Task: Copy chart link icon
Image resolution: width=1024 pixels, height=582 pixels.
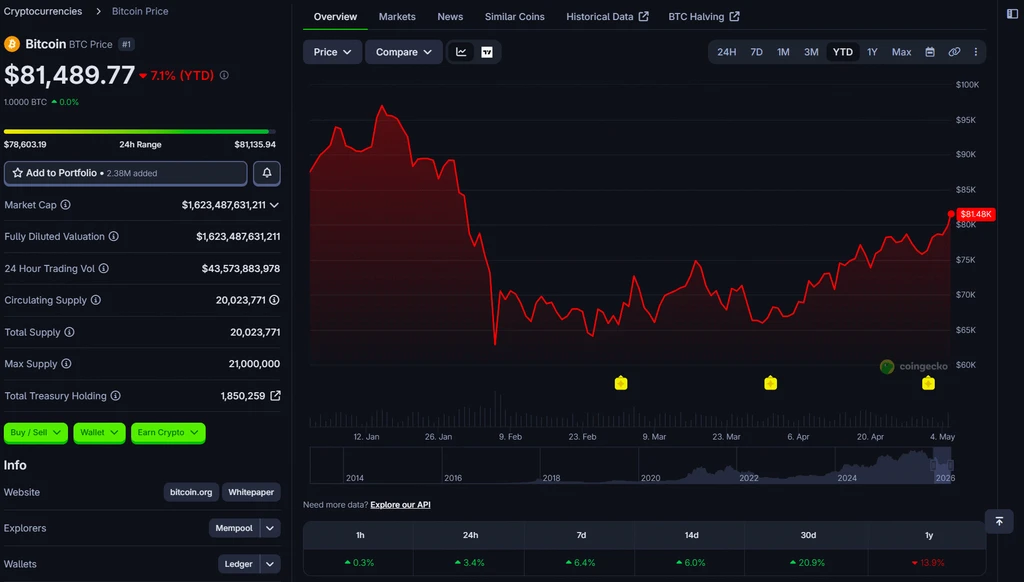Action: point(954,52)
